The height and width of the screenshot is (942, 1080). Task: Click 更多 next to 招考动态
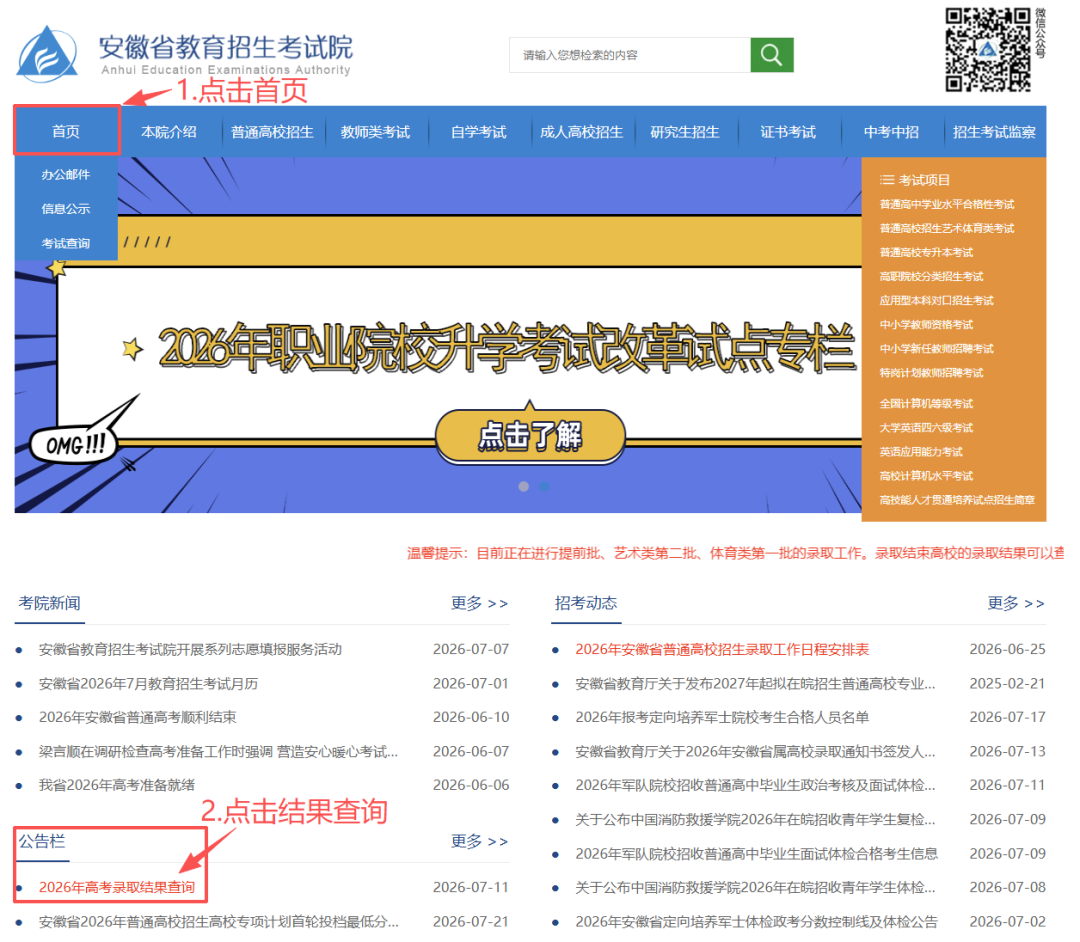point(1016,603)
